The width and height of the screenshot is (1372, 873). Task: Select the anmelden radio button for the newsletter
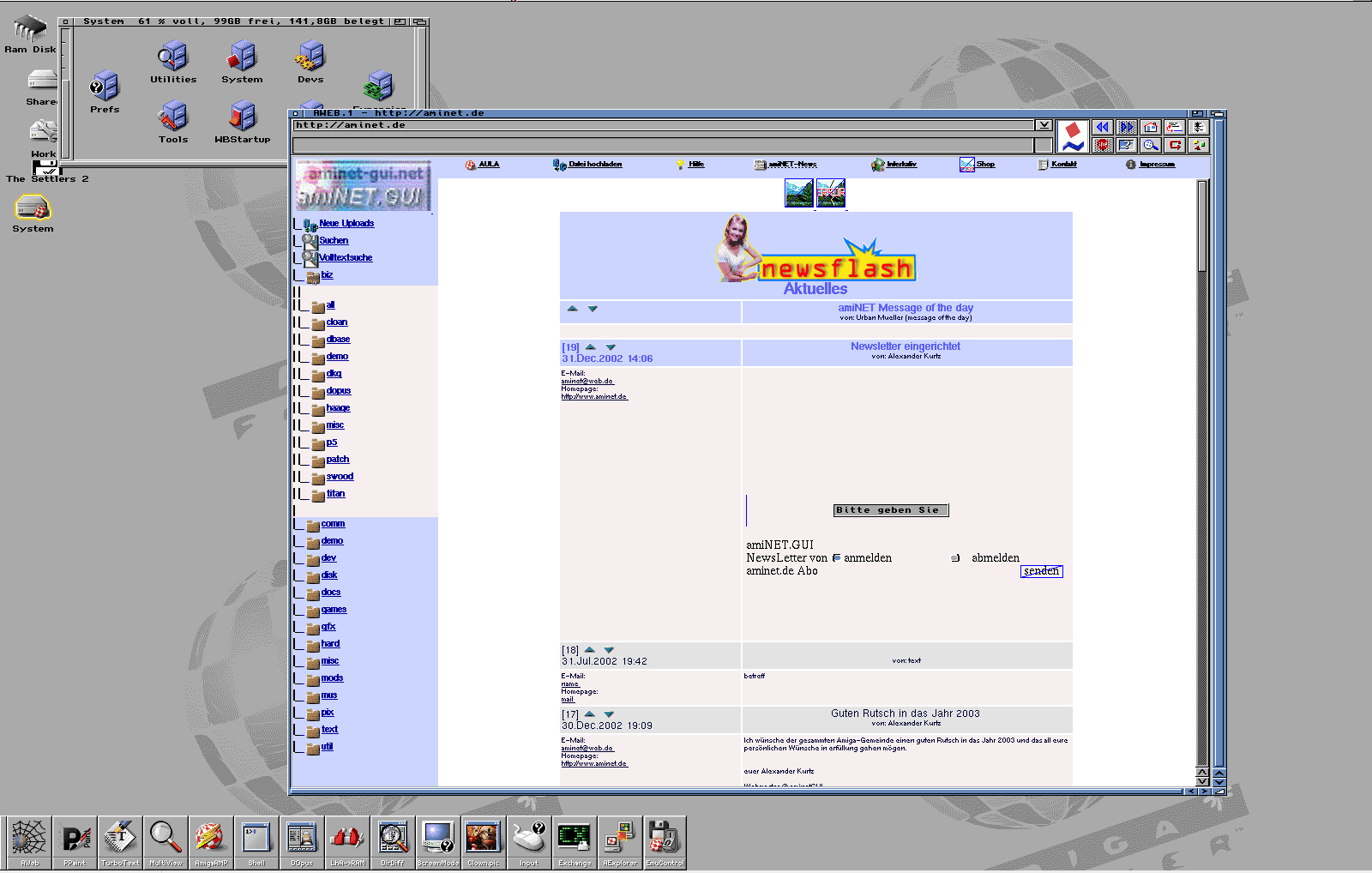pyautogui.click(x=836, y=557)
